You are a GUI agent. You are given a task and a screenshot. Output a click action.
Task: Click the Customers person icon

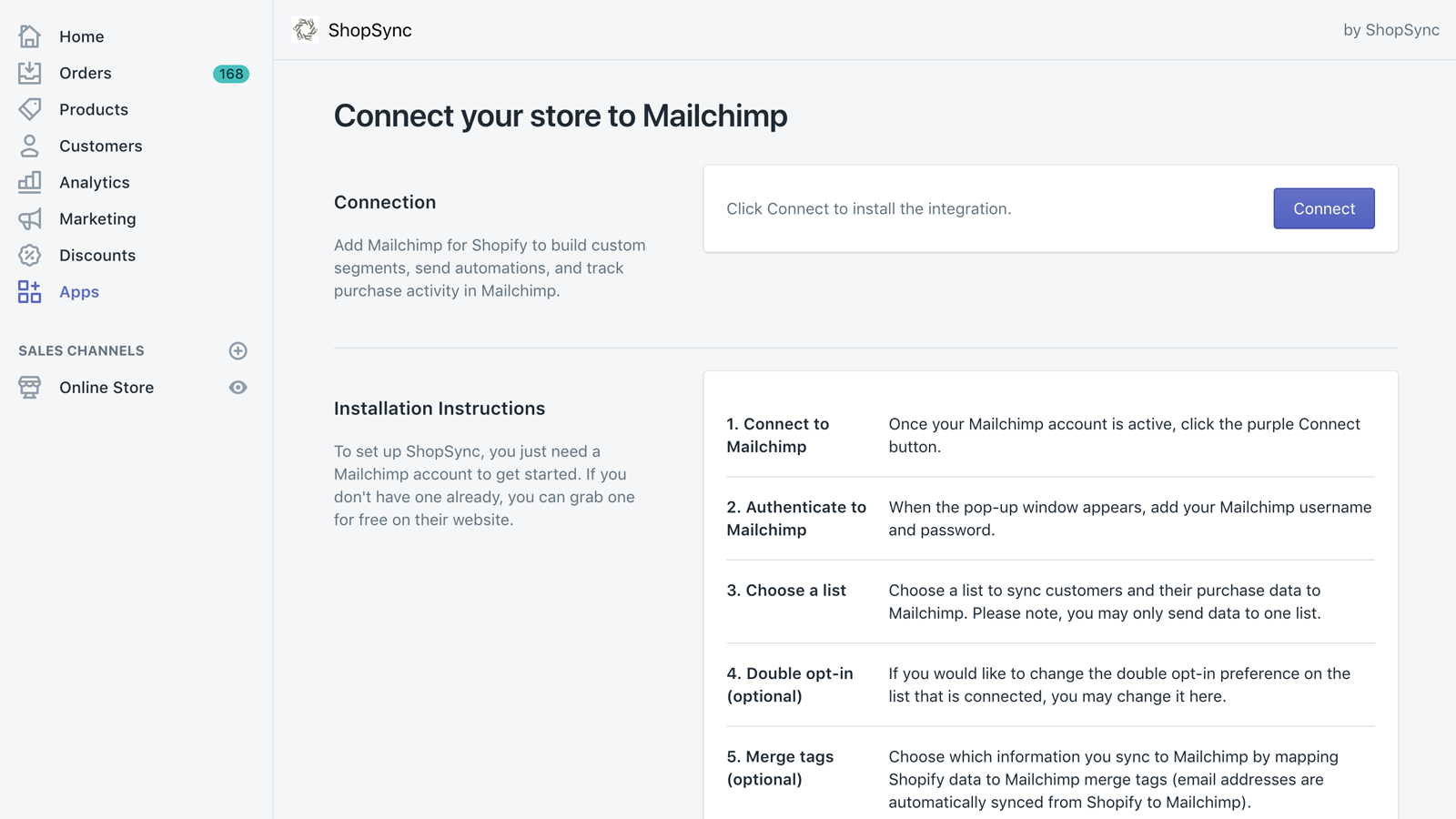click(29, 146)
